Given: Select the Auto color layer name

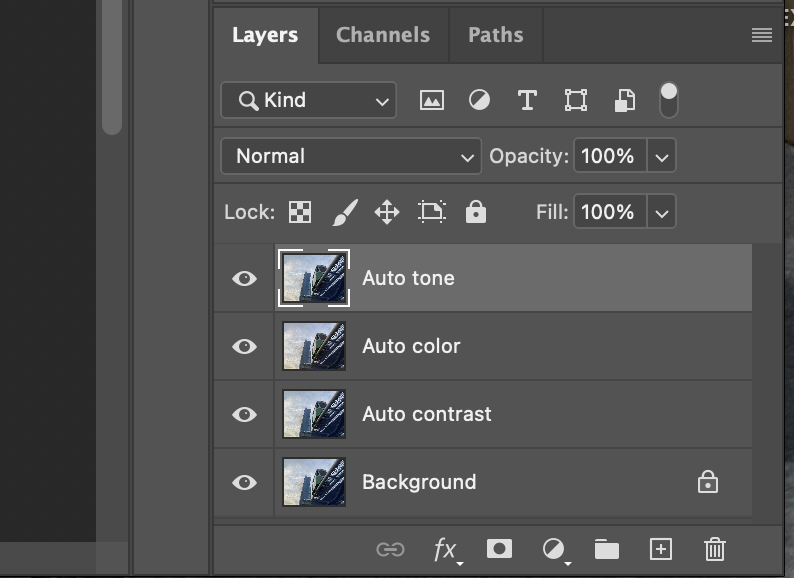Looking at the screenshot, I should pyautogui.click(x=411, y=346).
